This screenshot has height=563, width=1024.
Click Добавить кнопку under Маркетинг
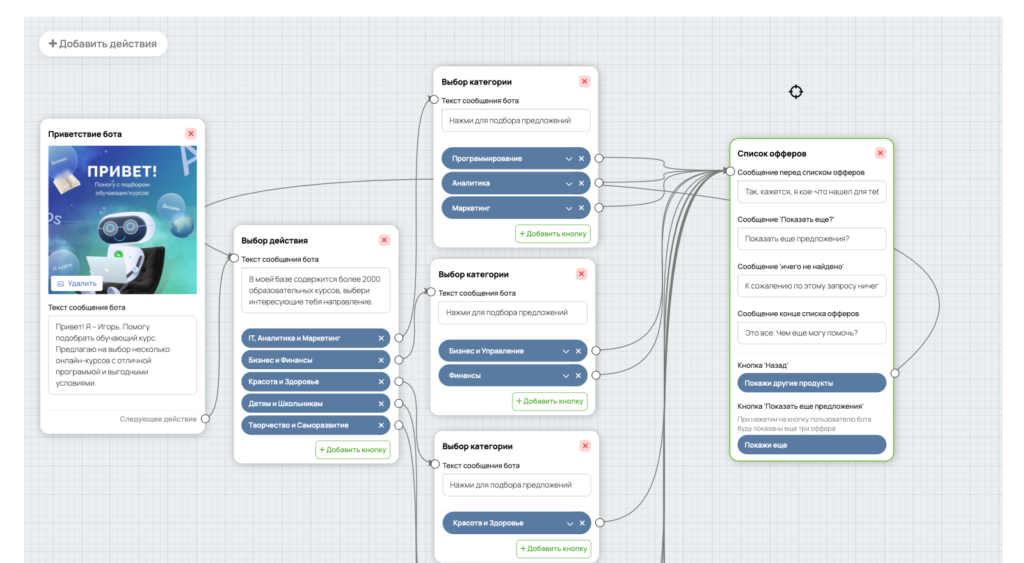[552, 234]
